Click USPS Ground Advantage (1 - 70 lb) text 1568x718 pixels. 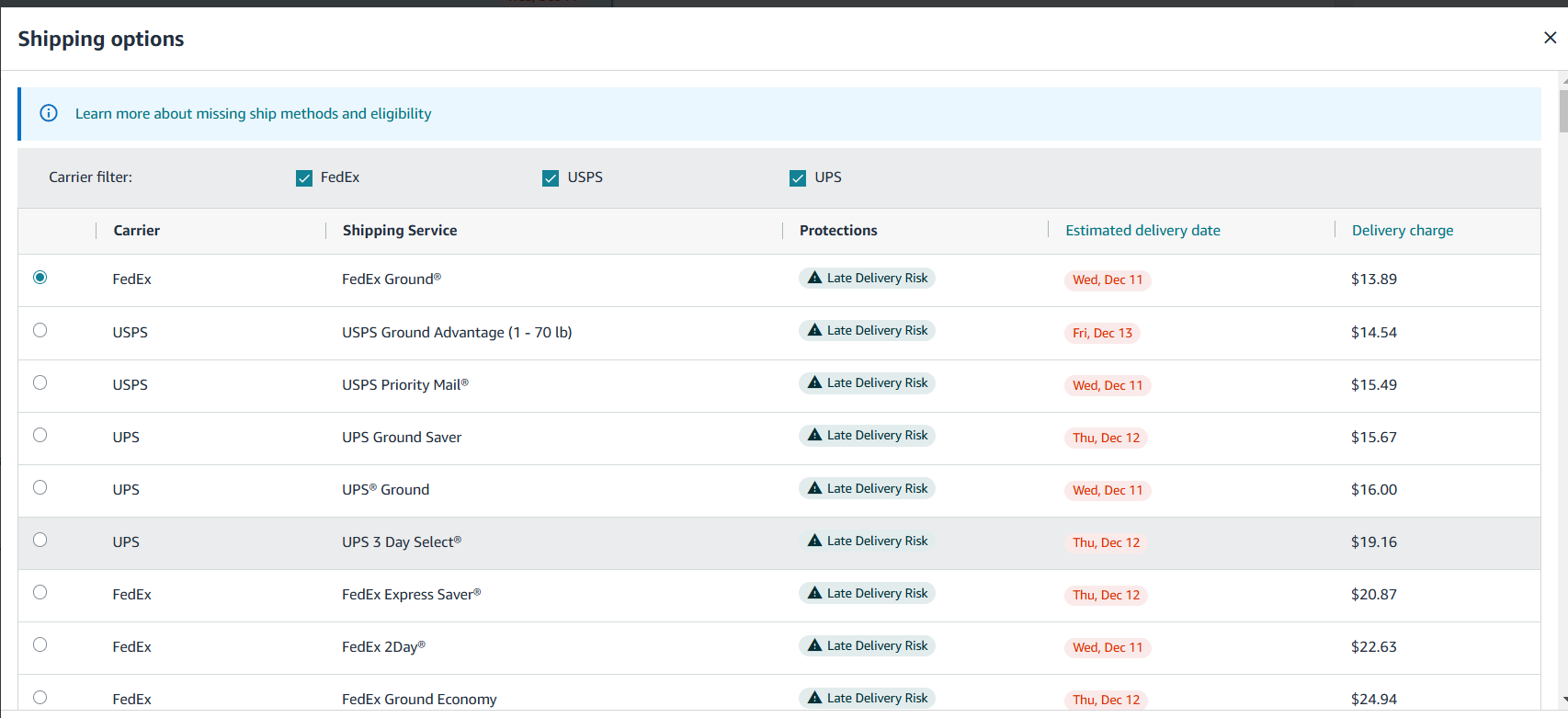click(457, 333)
